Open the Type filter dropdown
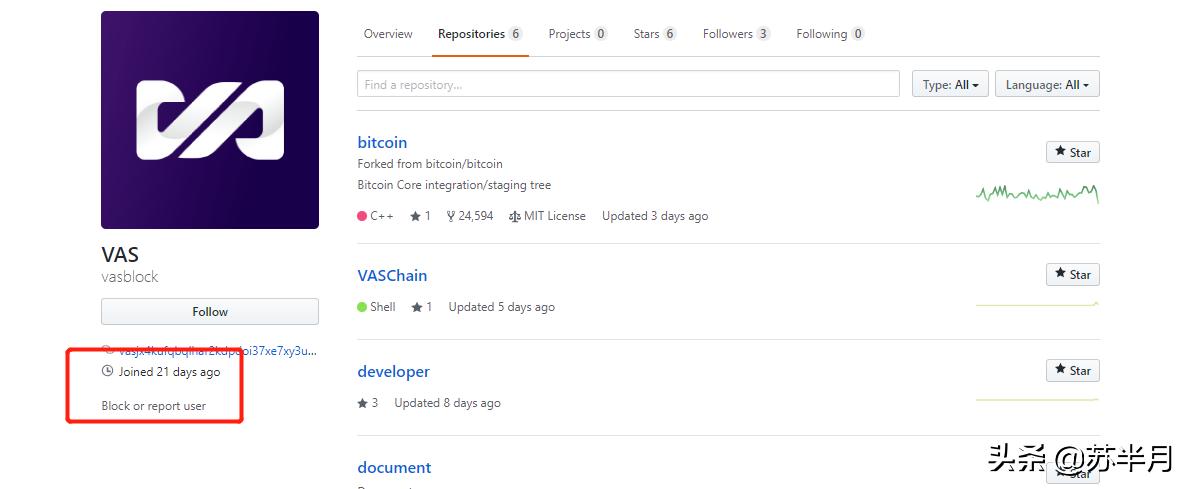 point(950,85)
